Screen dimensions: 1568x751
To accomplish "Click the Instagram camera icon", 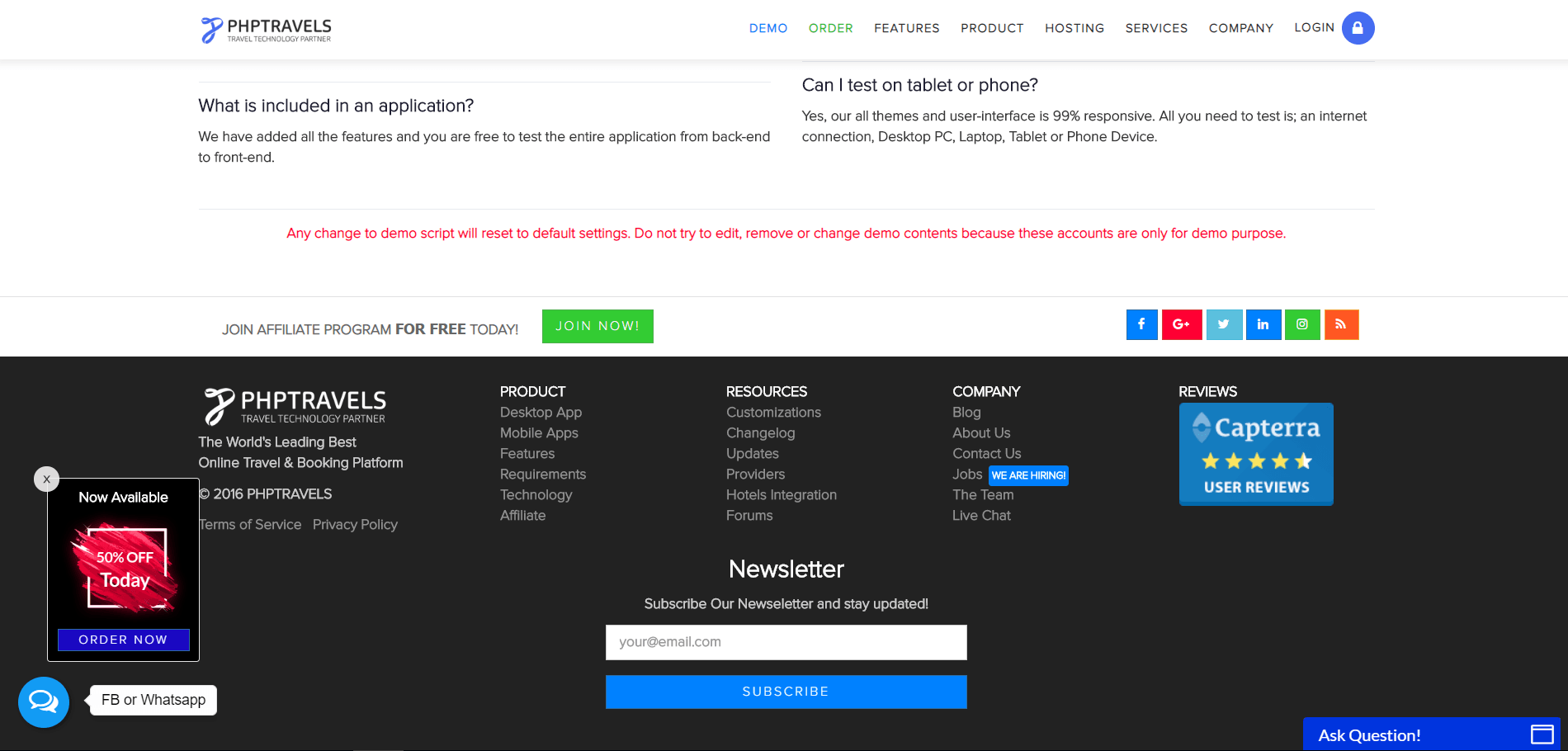I will [x=1302, y=324].
